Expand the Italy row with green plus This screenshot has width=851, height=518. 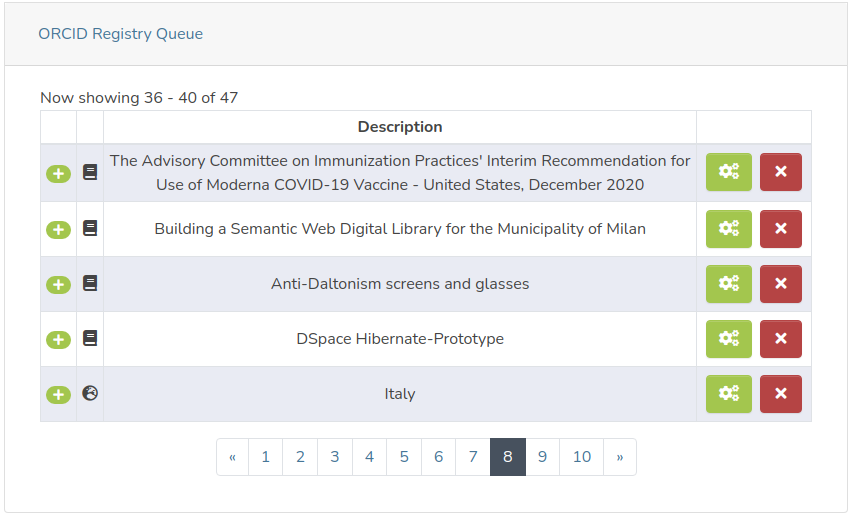tap(58, 395)
